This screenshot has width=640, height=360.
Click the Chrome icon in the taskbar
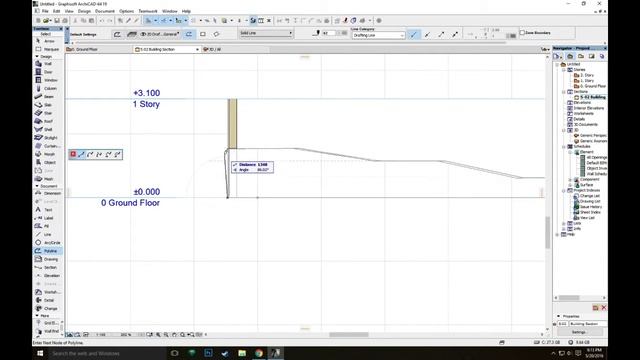point(259,353)
